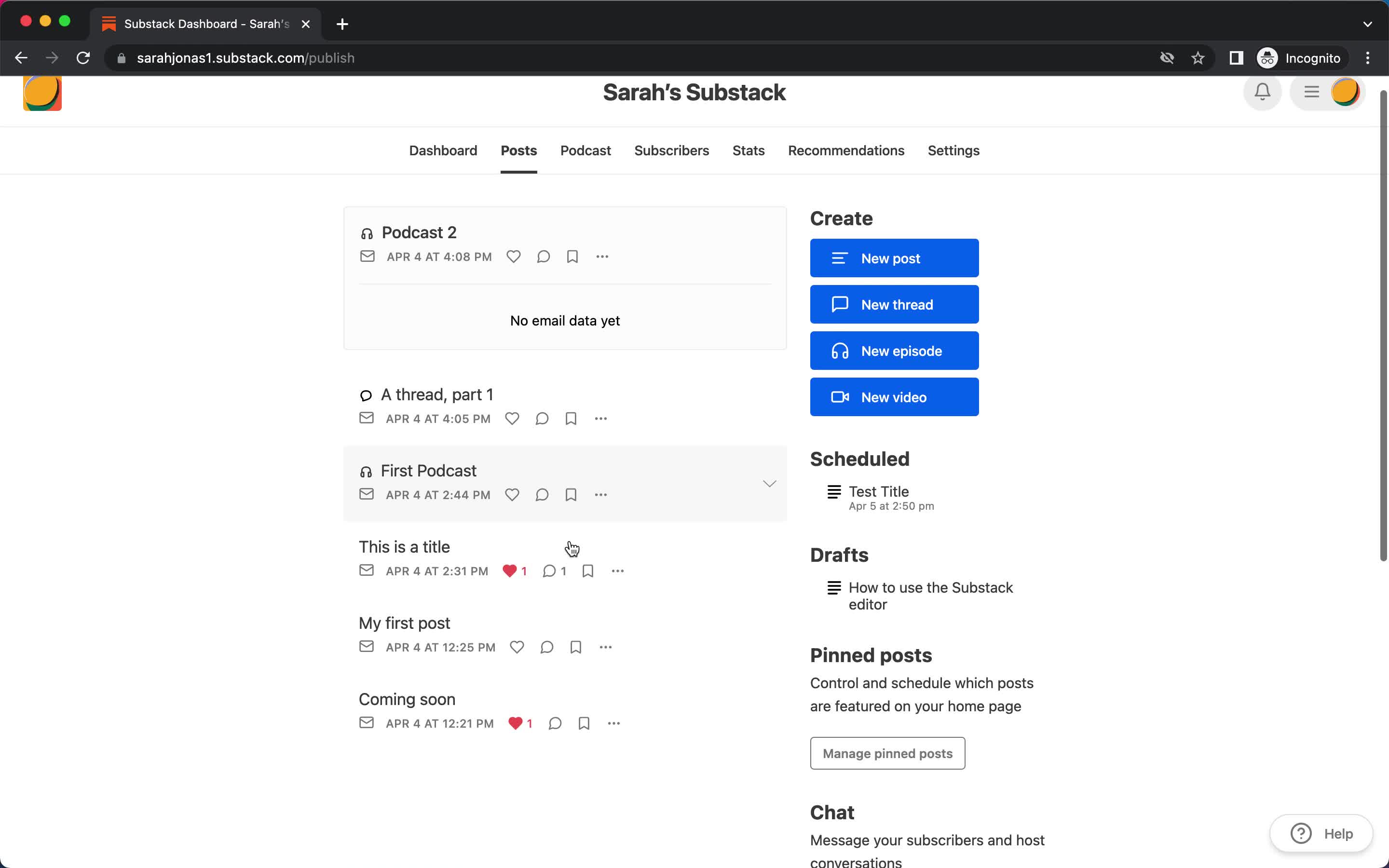The image size is (1389, 868).
Task: Click the Manage pinned posts button
Action: click(x=888, y=753)
